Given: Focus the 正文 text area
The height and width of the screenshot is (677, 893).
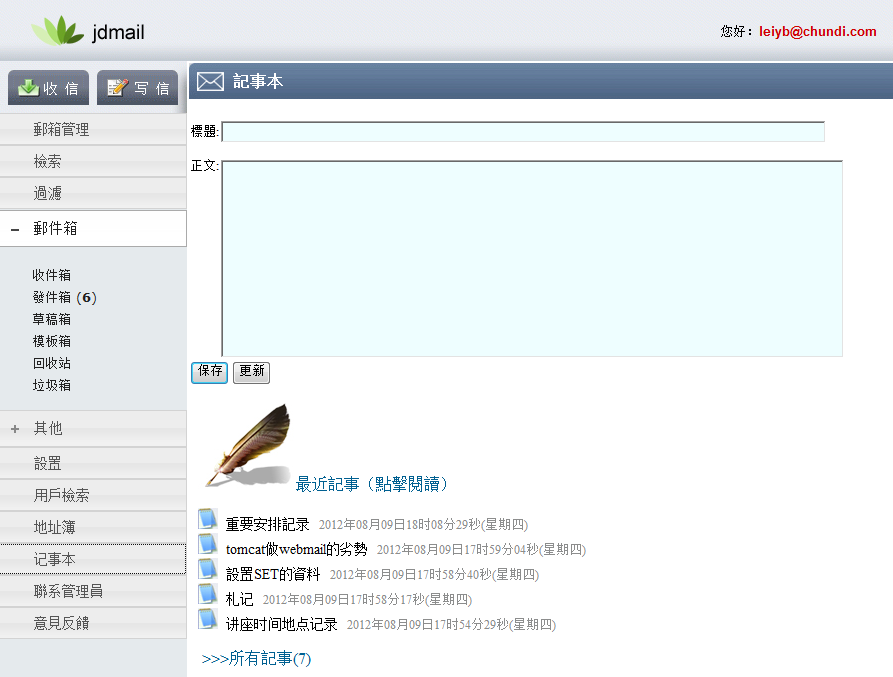Looking at the screenshot, I should (x=532, y=259).
